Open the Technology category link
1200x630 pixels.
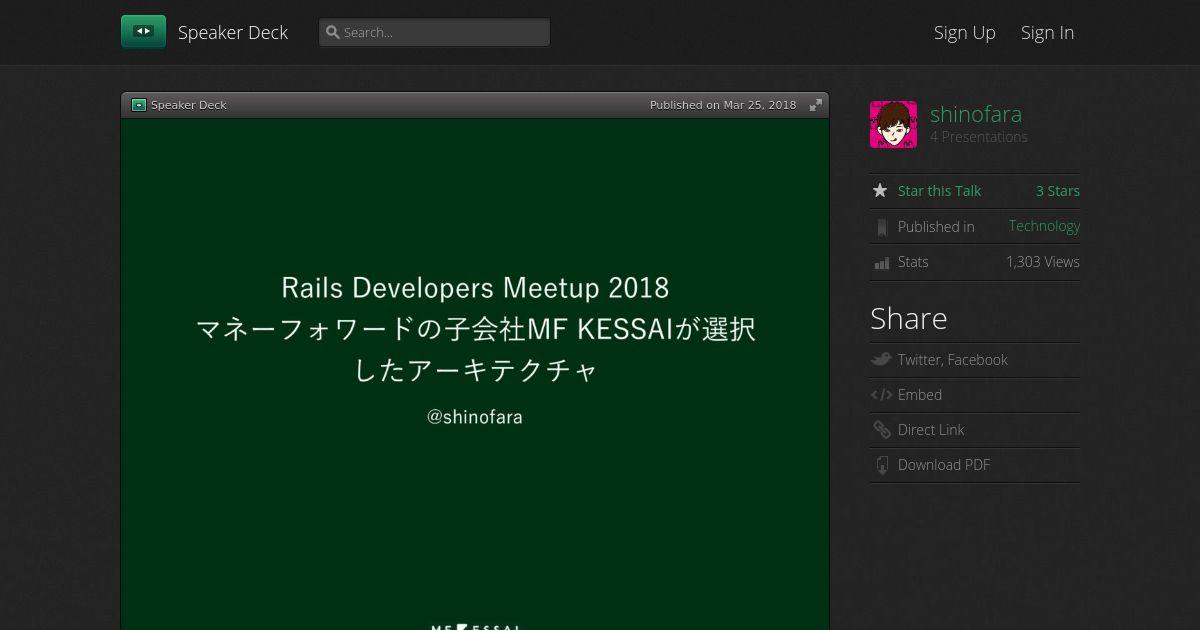pyautogui.click(x=1044, y=226)
